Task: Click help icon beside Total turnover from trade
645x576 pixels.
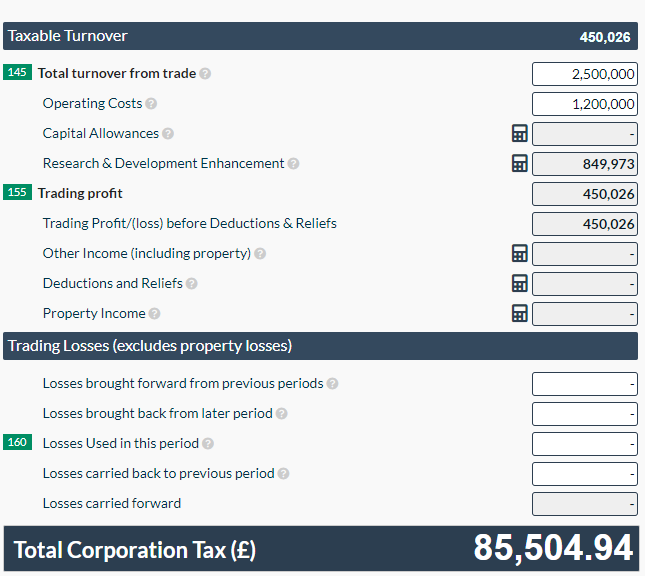Action: click(205, 74)
